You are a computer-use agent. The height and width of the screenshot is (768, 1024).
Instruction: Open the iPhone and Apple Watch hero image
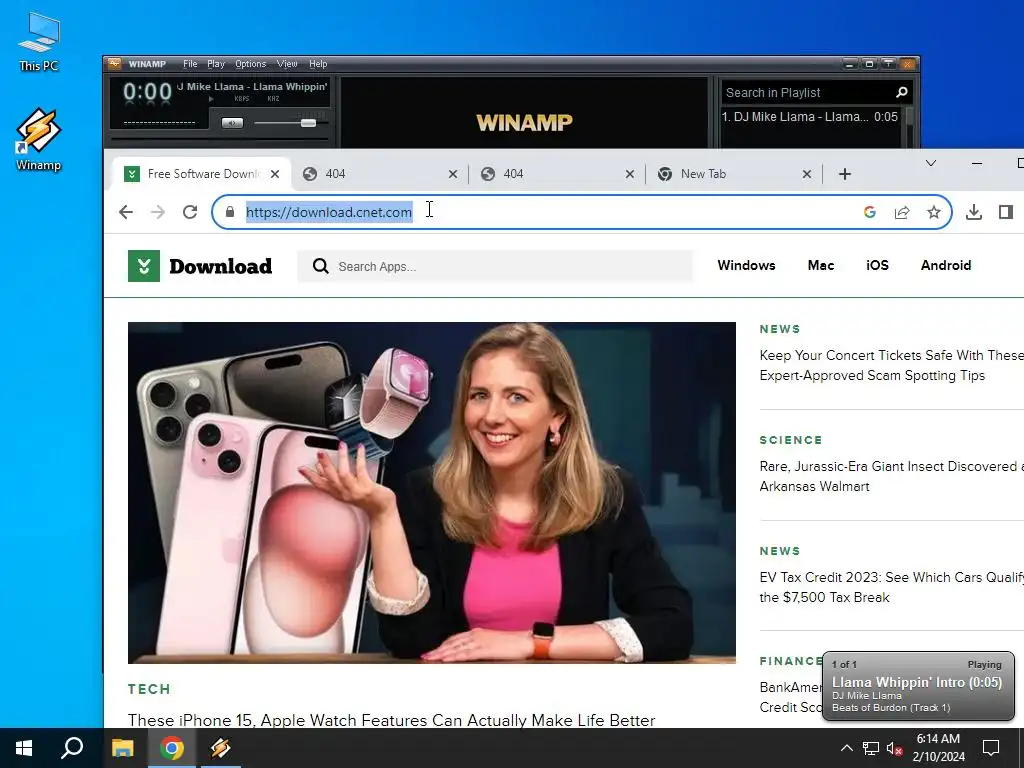(x=432, y=492)
